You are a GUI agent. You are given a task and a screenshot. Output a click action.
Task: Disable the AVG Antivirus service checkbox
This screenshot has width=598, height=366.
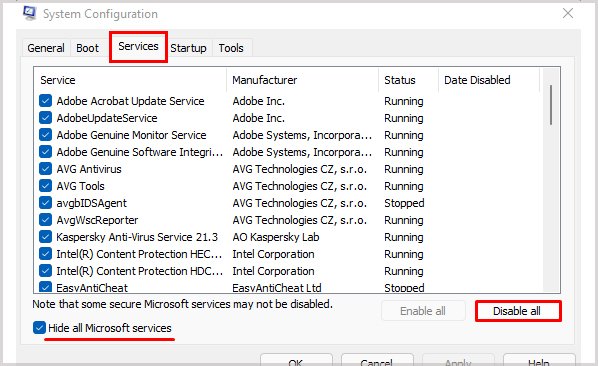point(45,169)
